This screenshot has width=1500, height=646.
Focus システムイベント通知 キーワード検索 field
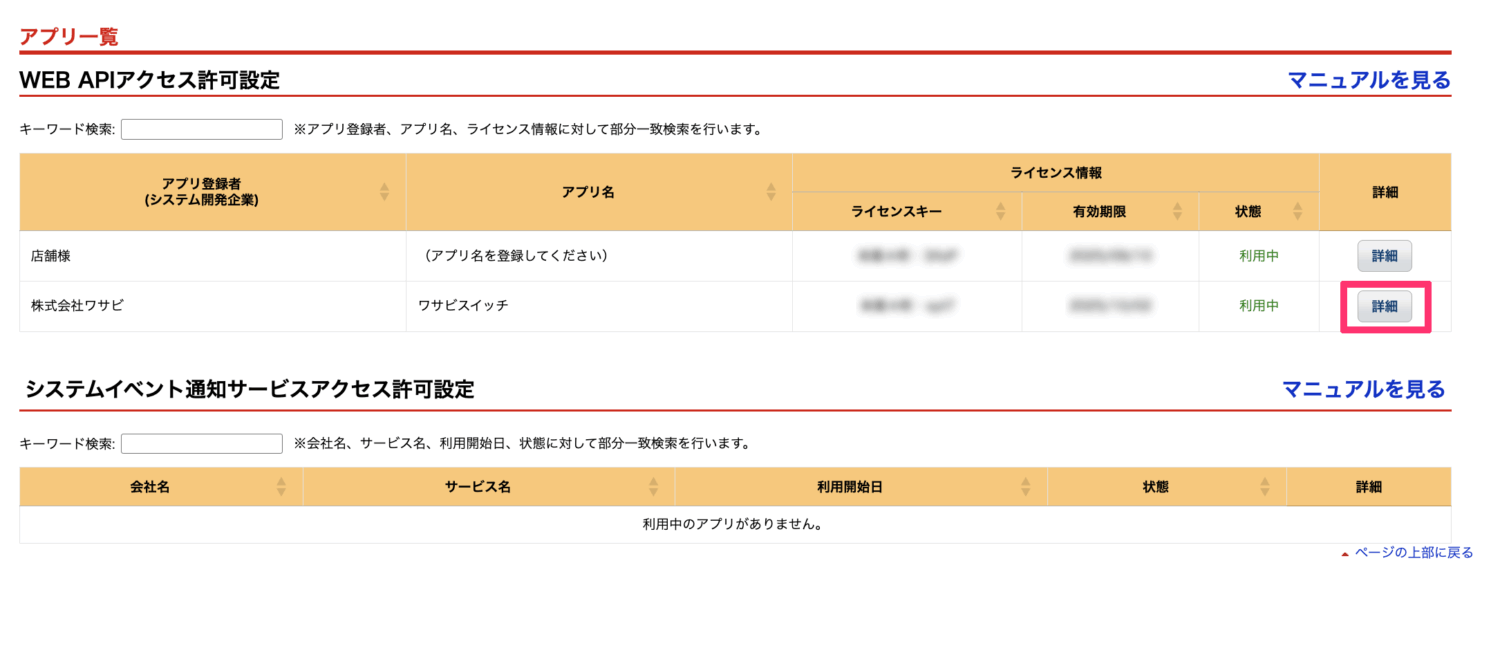[202, 443]
